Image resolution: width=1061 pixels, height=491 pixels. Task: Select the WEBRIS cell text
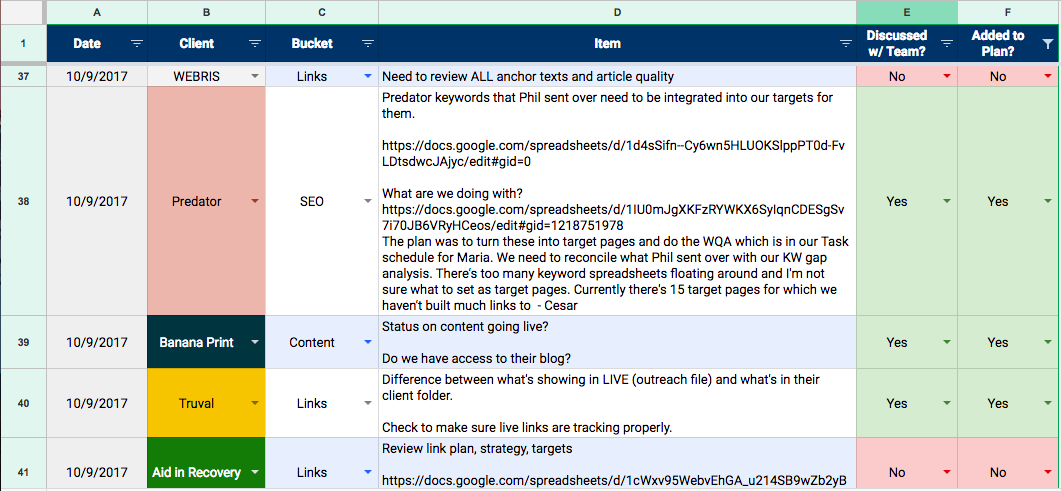point(196,76)
